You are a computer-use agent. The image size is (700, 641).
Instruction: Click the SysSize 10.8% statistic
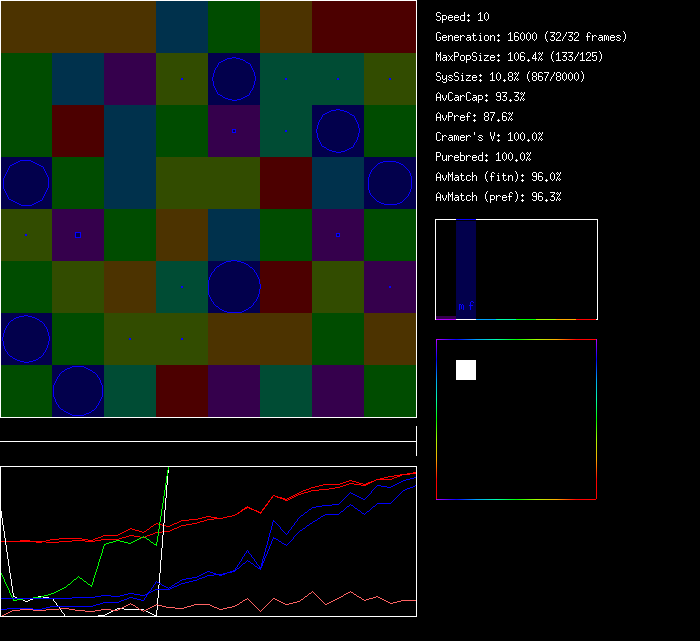tap(510, 77)
